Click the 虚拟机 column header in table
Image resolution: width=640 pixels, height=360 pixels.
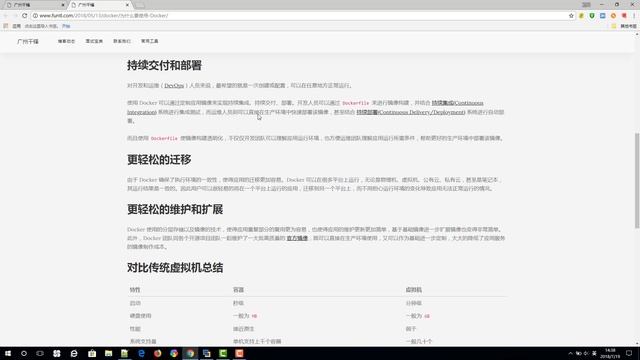click(x=413, y=290)
